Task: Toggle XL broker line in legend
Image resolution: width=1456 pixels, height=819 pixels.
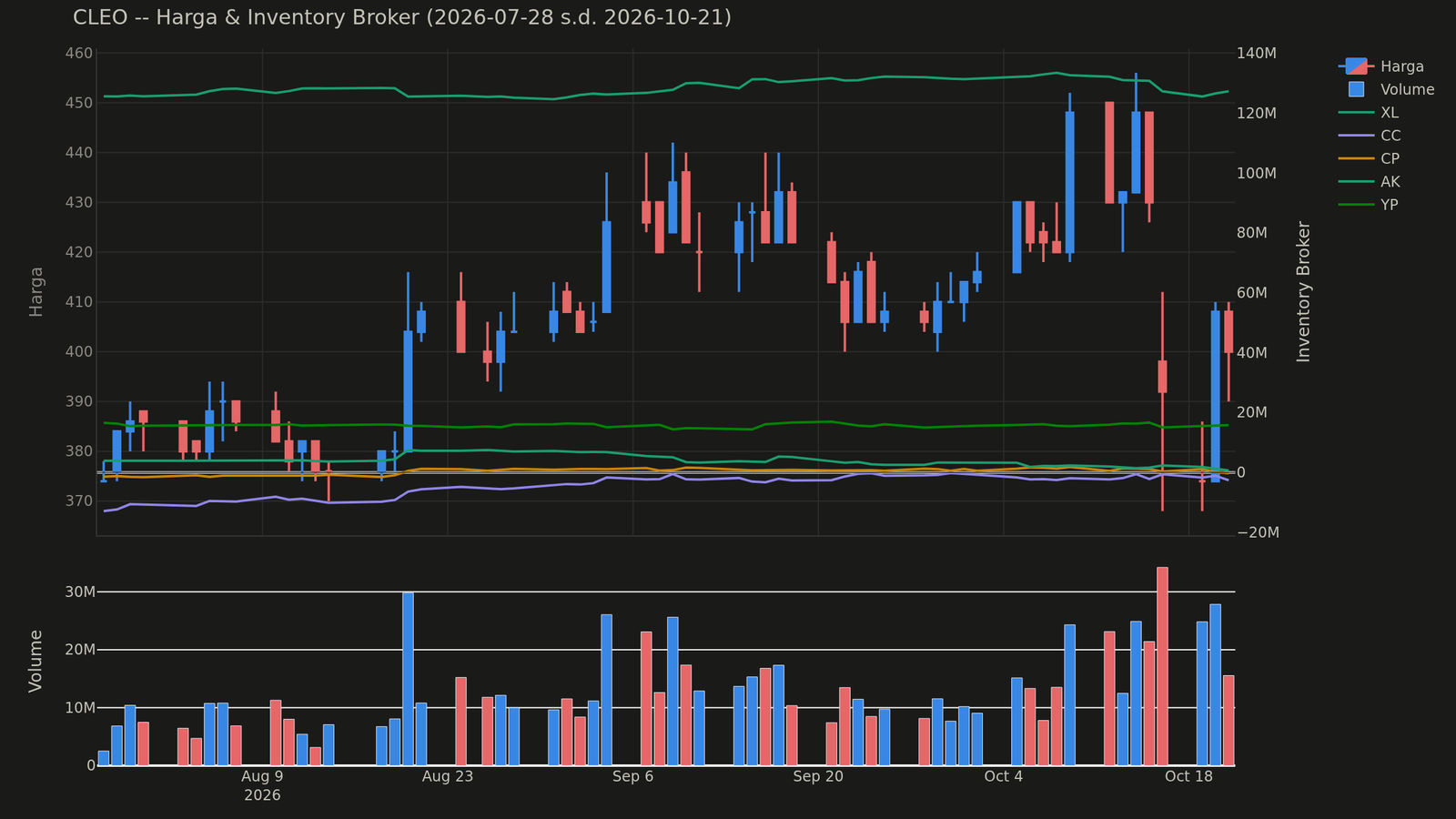Action: click(x=1370, y=113)
